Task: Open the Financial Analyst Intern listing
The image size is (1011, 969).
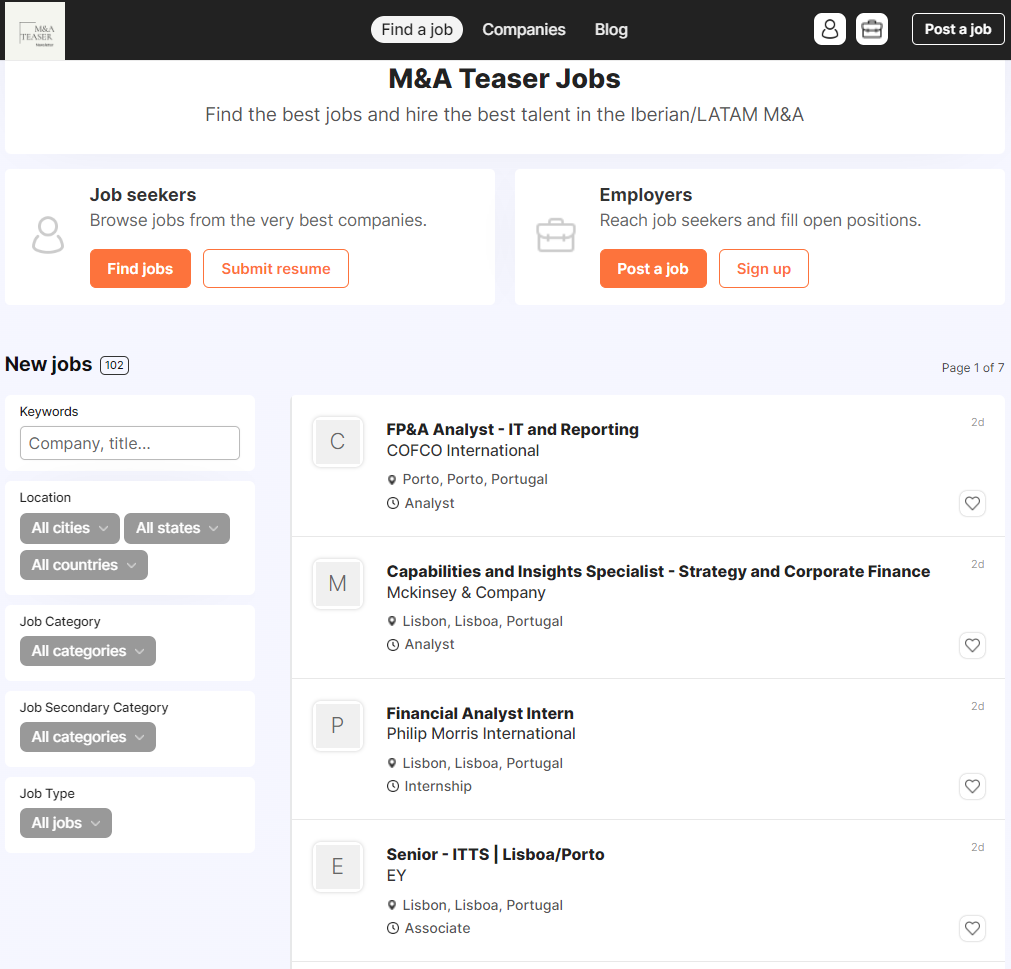Action: coord(480,713)
